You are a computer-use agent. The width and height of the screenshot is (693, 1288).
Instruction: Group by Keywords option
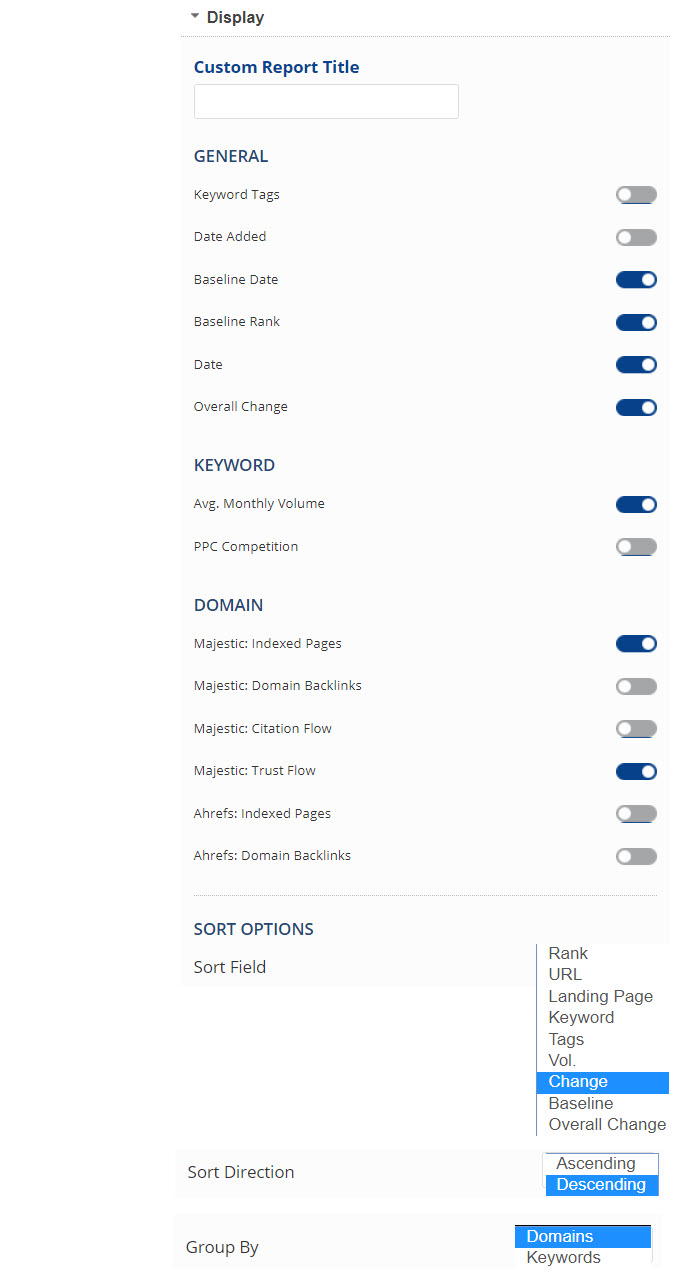(x=563, y=1258)
